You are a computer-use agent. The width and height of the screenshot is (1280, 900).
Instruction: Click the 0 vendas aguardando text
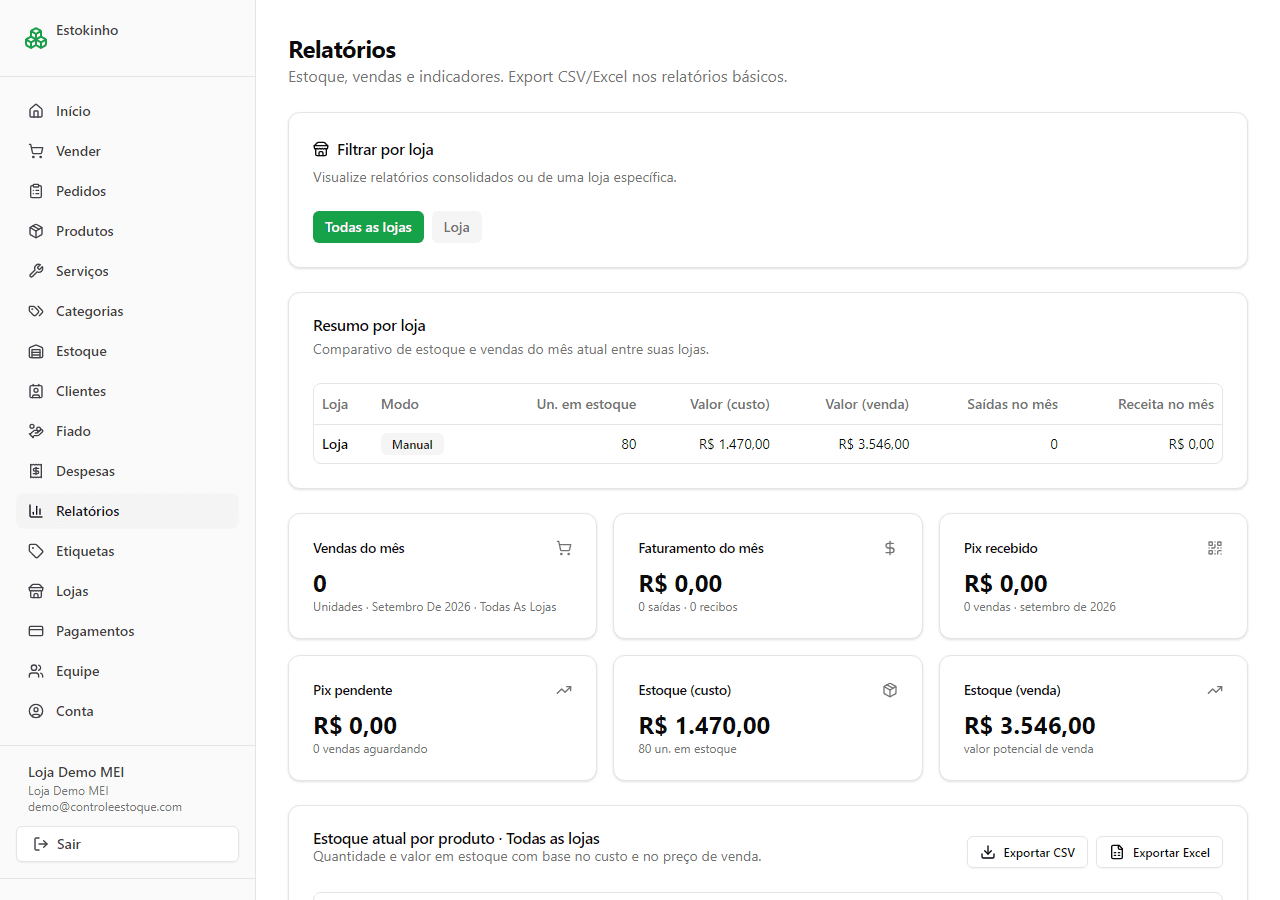370,749
